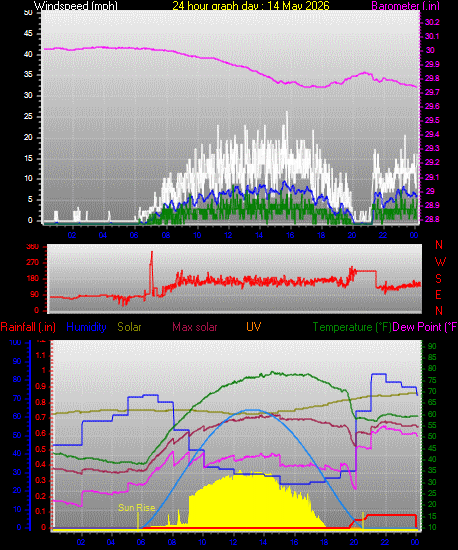The width and height of the screenshot is (458, 550).
Task: Click the E compass label beside the direction graph
Action: (438, 295)
